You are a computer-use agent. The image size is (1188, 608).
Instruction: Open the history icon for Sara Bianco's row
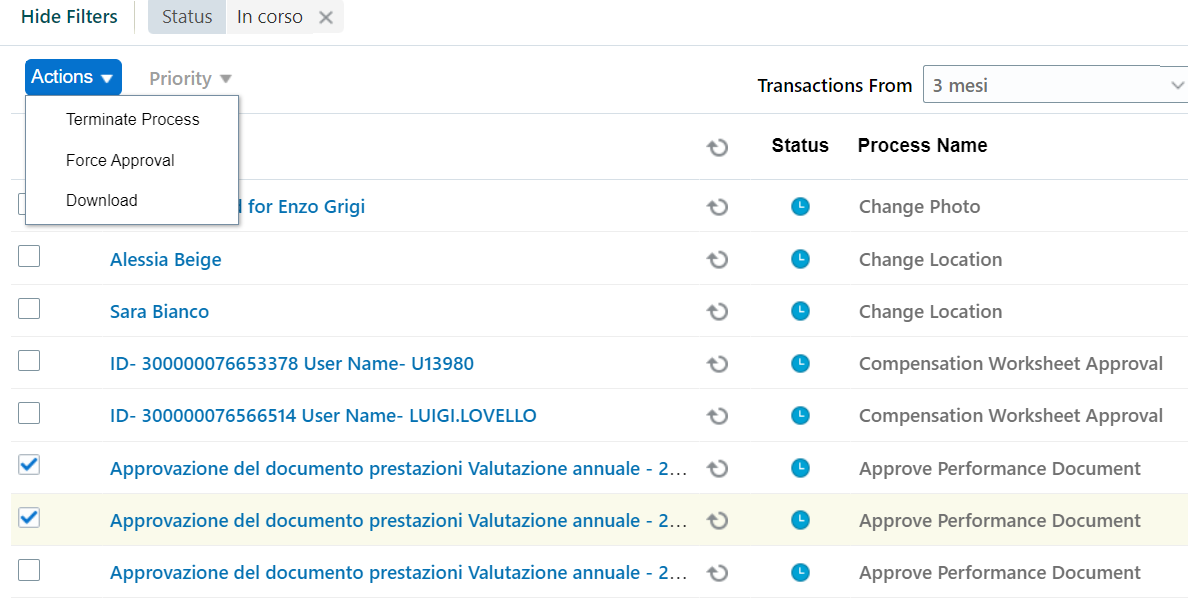click(717, 311)
